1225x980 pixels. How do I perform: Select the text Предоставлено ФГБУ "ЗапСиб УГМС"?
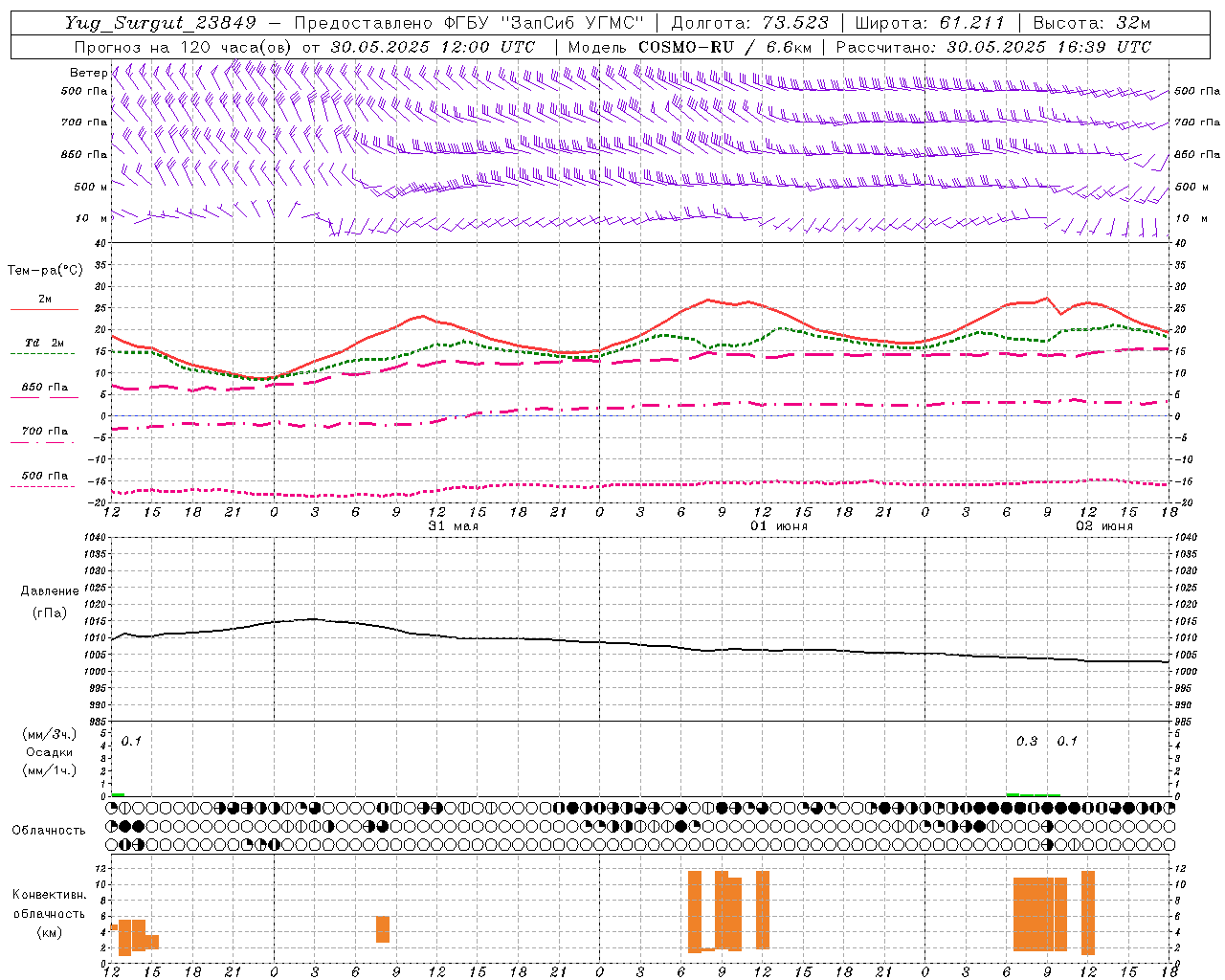pos(469,23)
